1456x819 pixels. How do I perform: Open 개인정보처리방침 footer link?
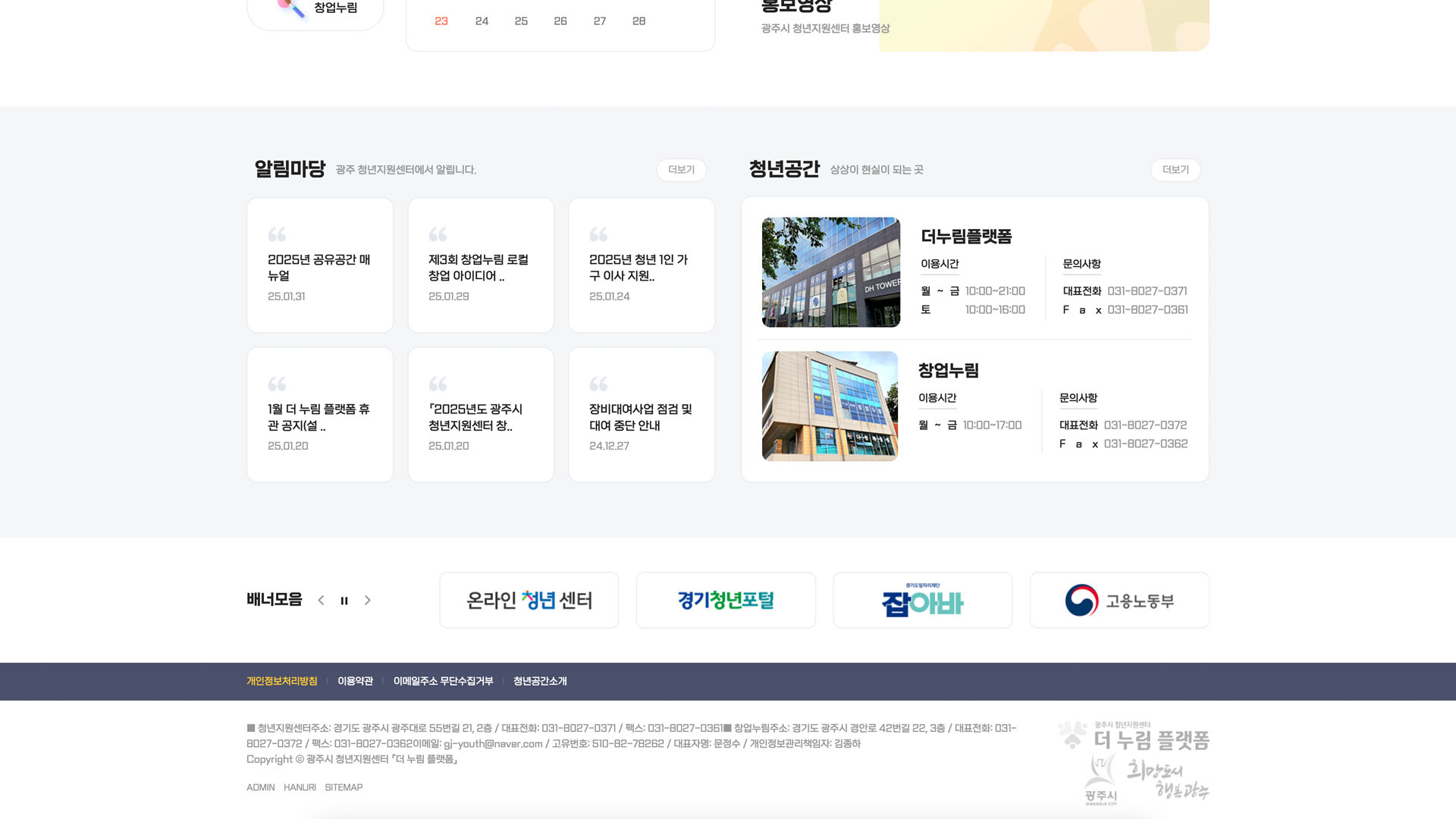coord(282,681)
